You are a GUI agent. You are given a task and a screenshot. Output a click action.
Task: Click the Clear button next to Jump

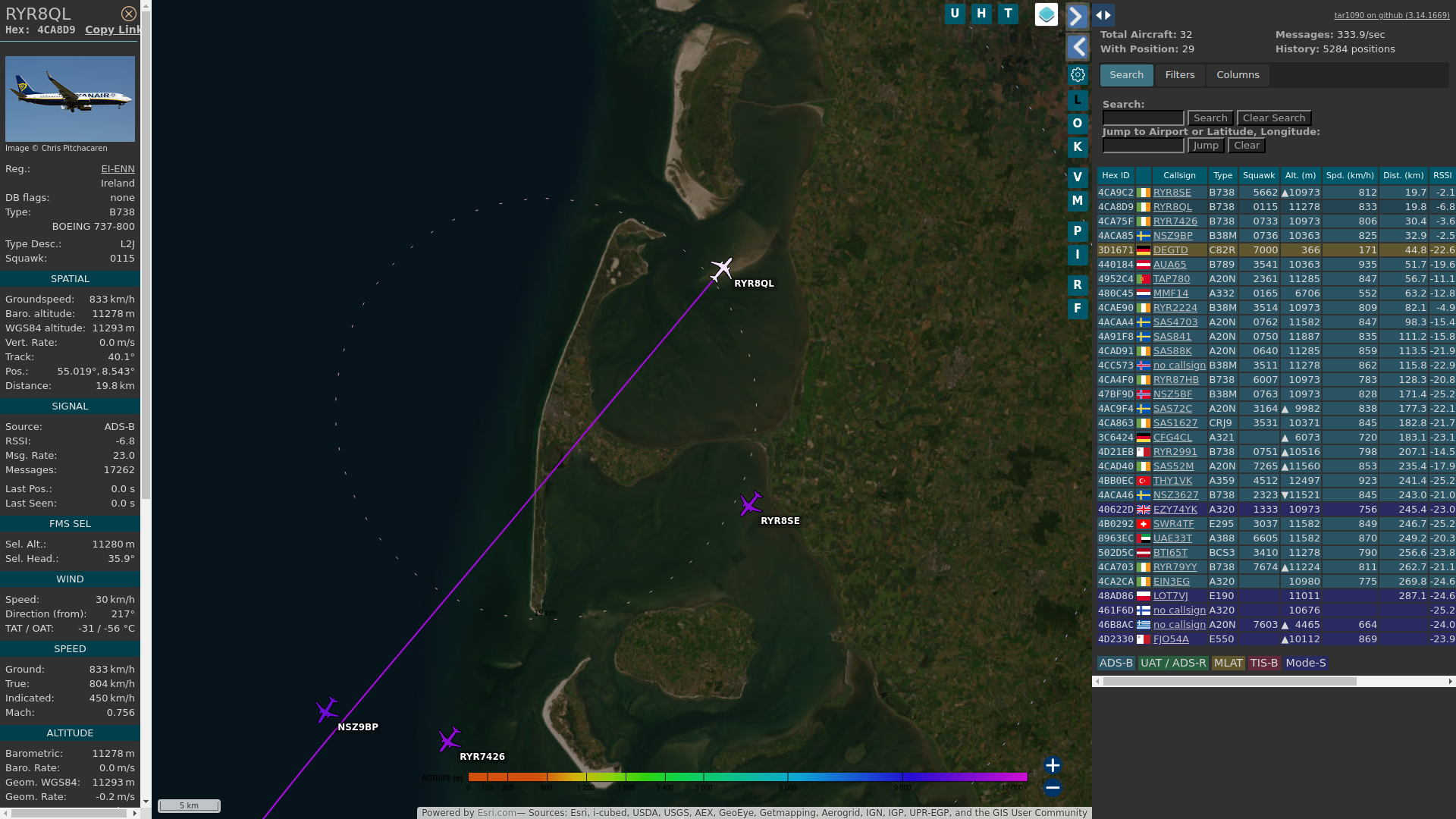[x=1247, y=146]
